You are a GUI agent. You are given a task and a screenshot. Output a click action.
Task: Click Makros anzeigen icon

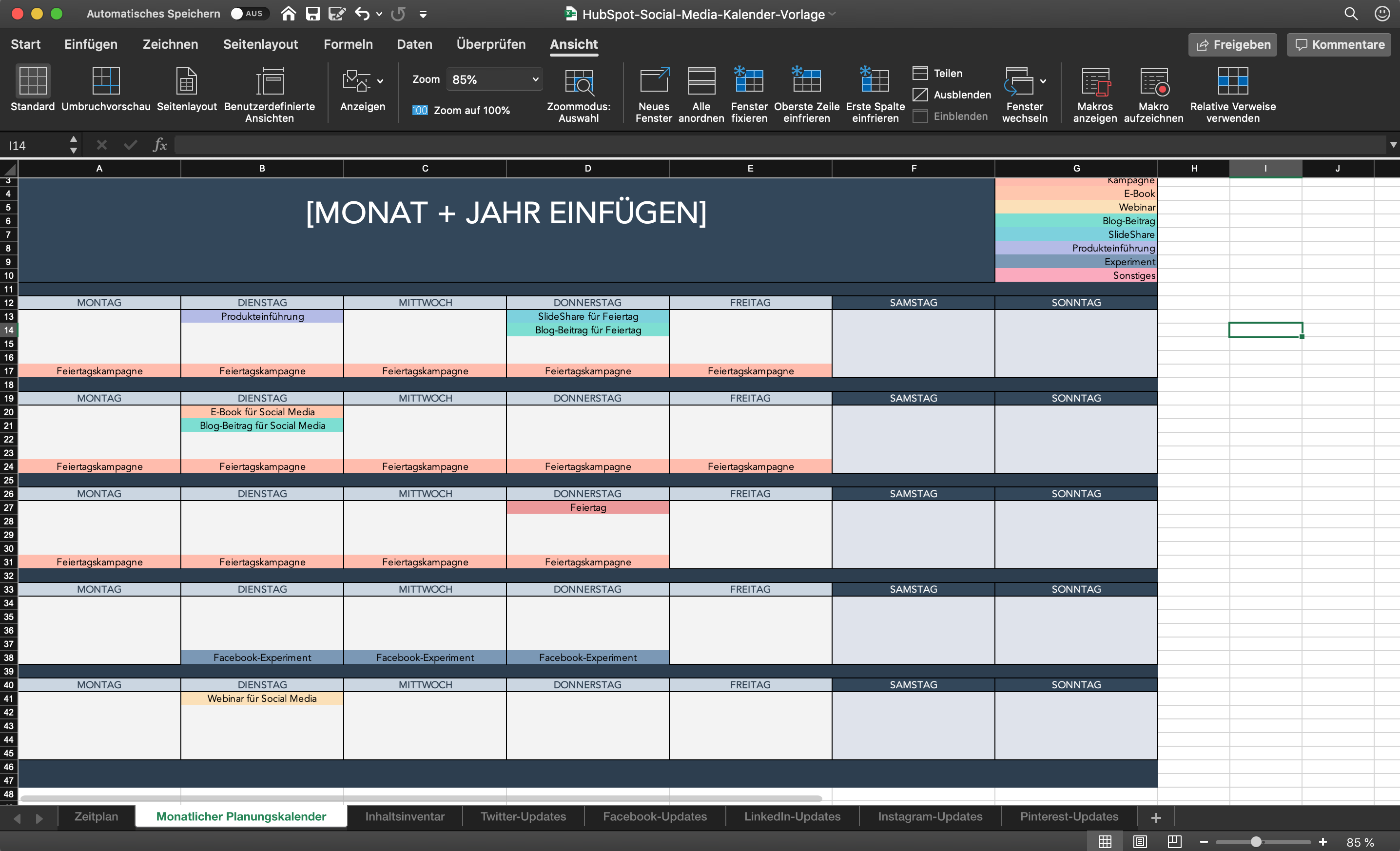pos(1095,81)
